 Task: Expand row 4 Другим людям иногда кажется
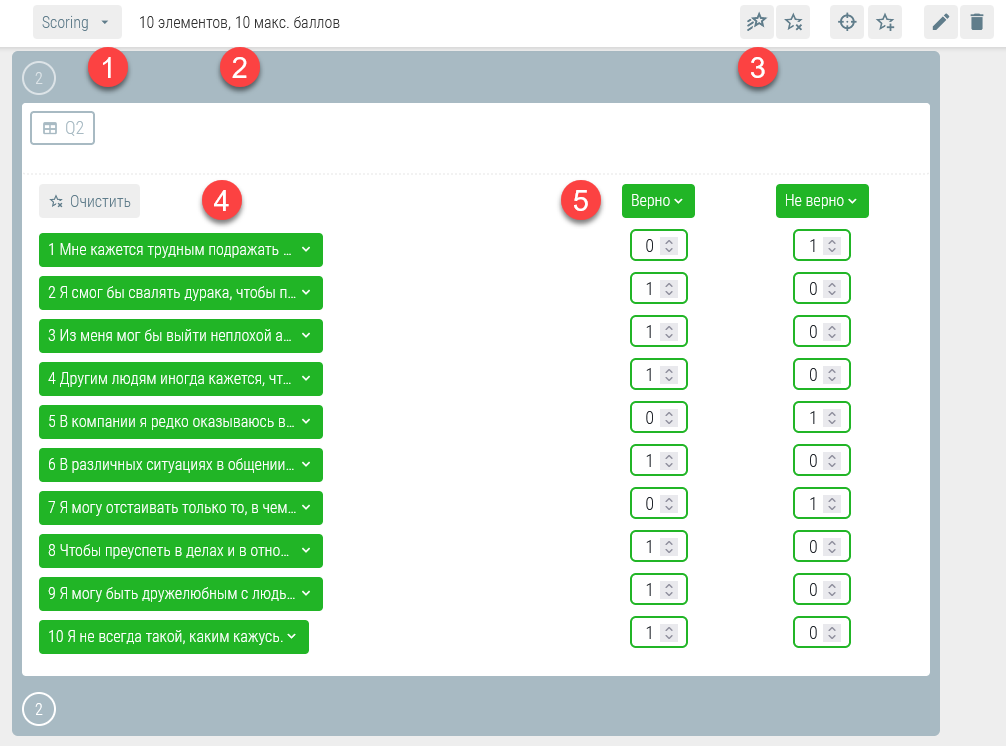point(180,378)
